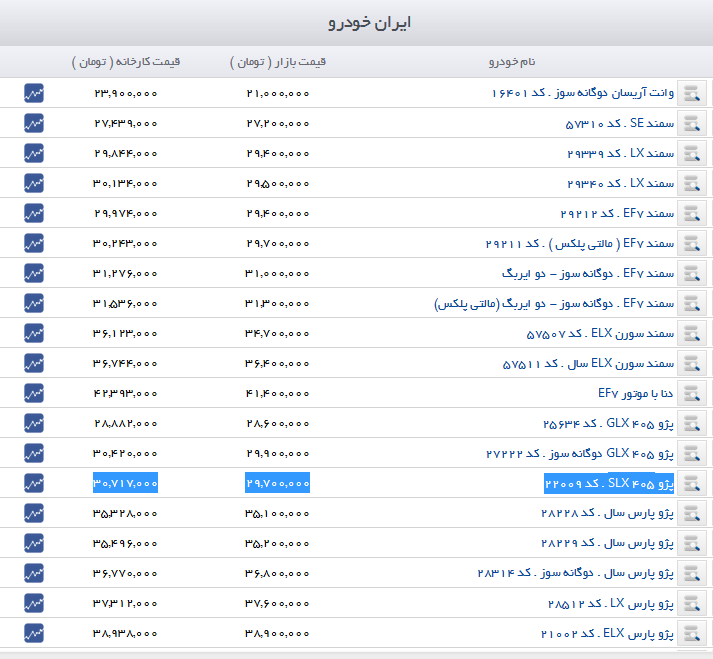Open chart for highlighted پژو ۴۰۵ SLX row
Screen dimensions: 713x659
pyautogui.click(x=34, y=483)
